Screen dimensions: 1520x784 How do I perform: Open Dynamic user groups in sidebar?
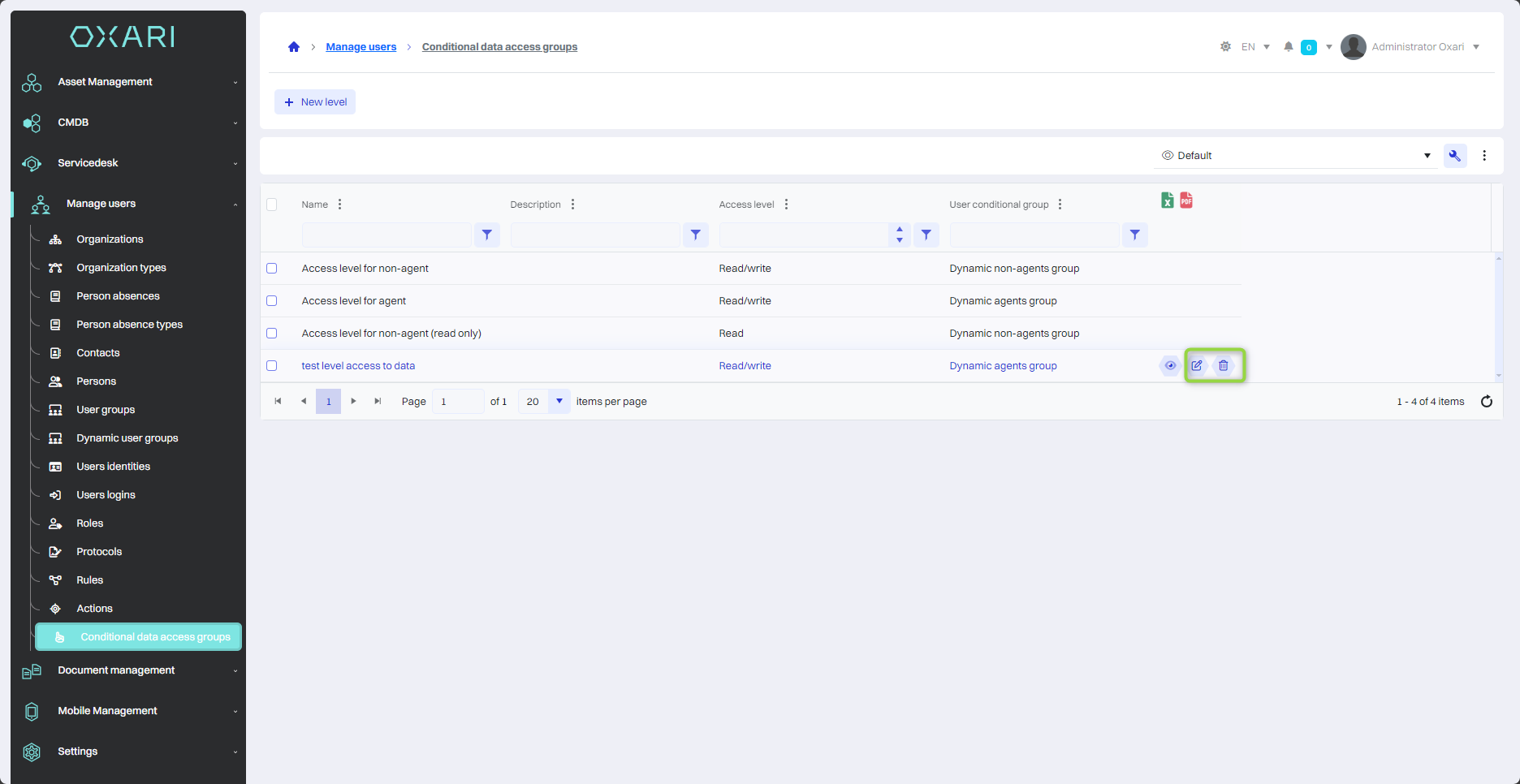[x=127, y=438]
